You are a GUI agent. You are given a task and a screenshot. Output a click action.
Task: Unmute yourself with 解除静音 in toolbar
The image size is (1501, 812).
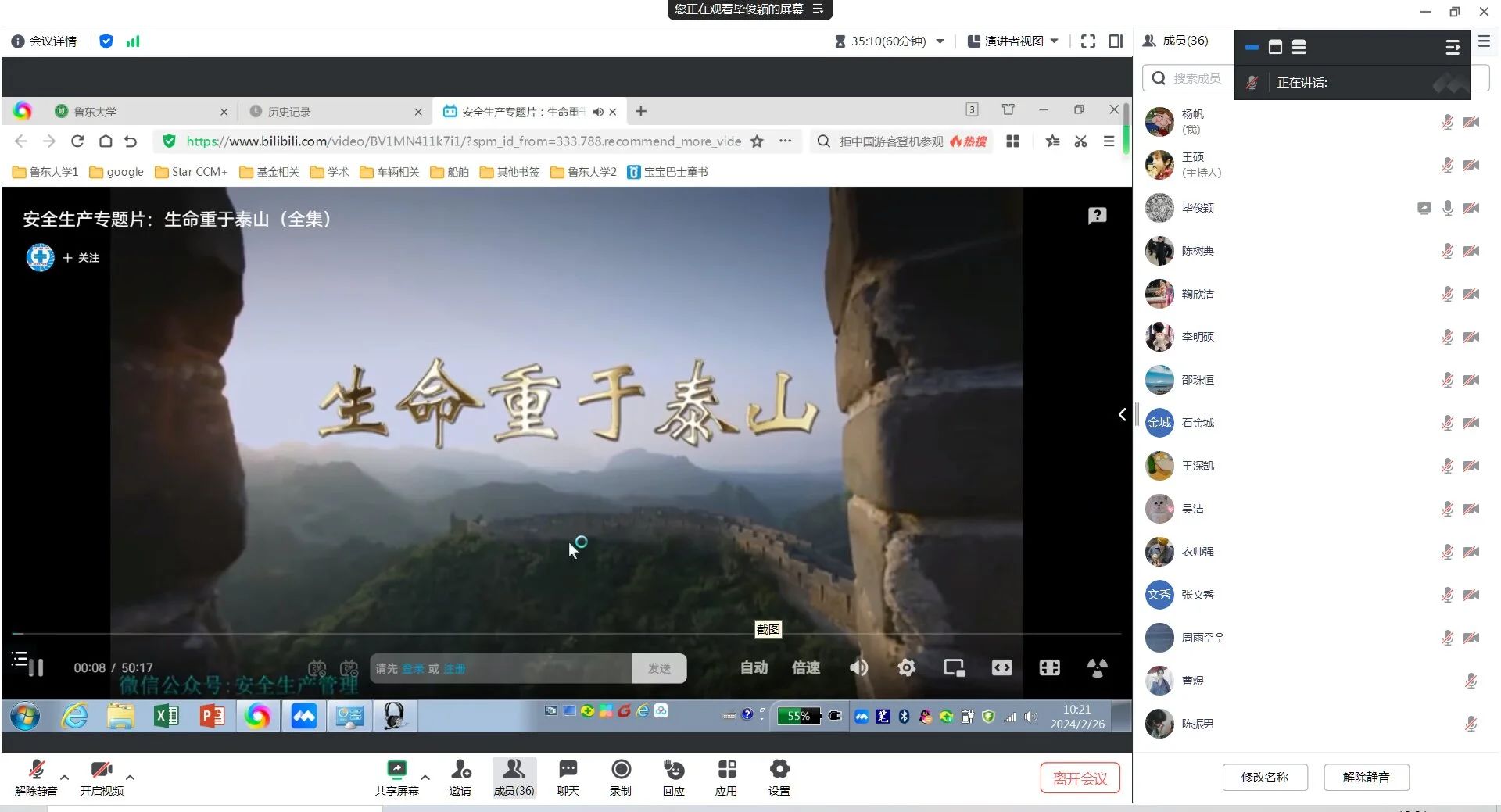click(36, 778)
